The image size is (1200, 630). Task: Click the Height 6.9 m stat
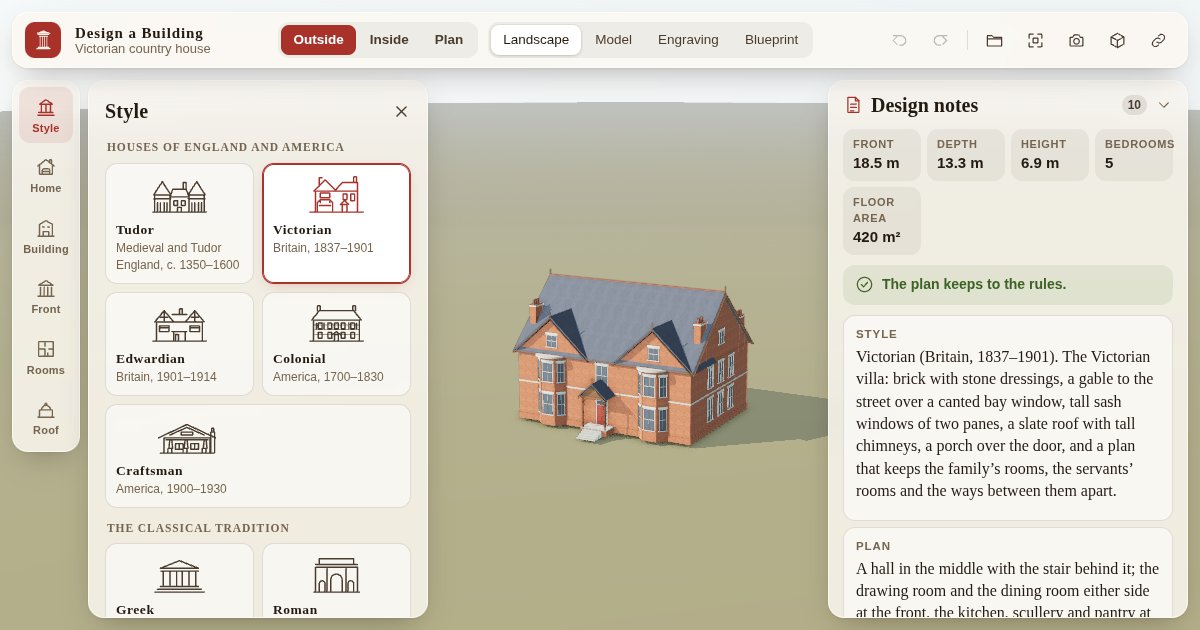coord(1050,155)
